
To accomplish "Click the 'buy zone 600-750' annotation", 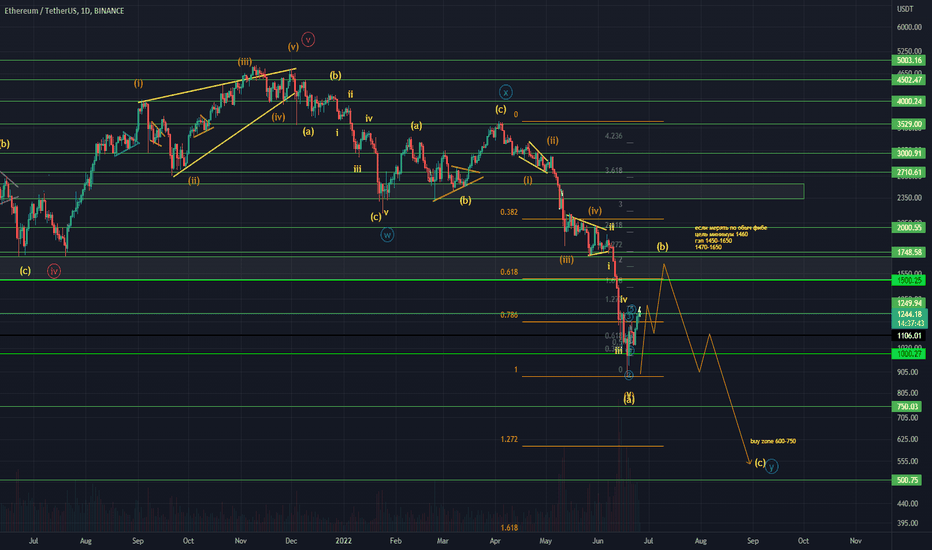I will 773,441.
